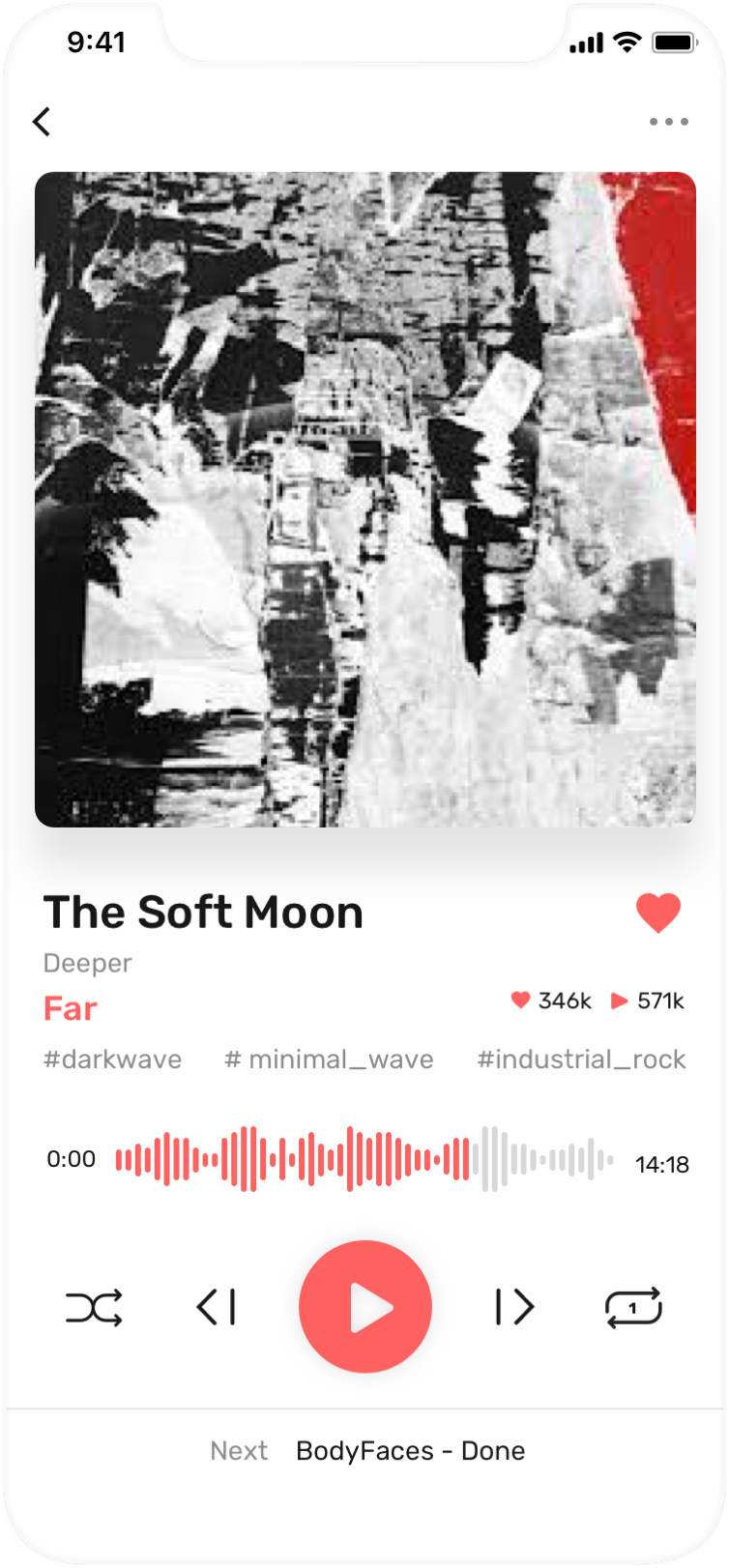Go back using the left chevron
Viewport: 729px width, 1568px height.
(42, 122)
